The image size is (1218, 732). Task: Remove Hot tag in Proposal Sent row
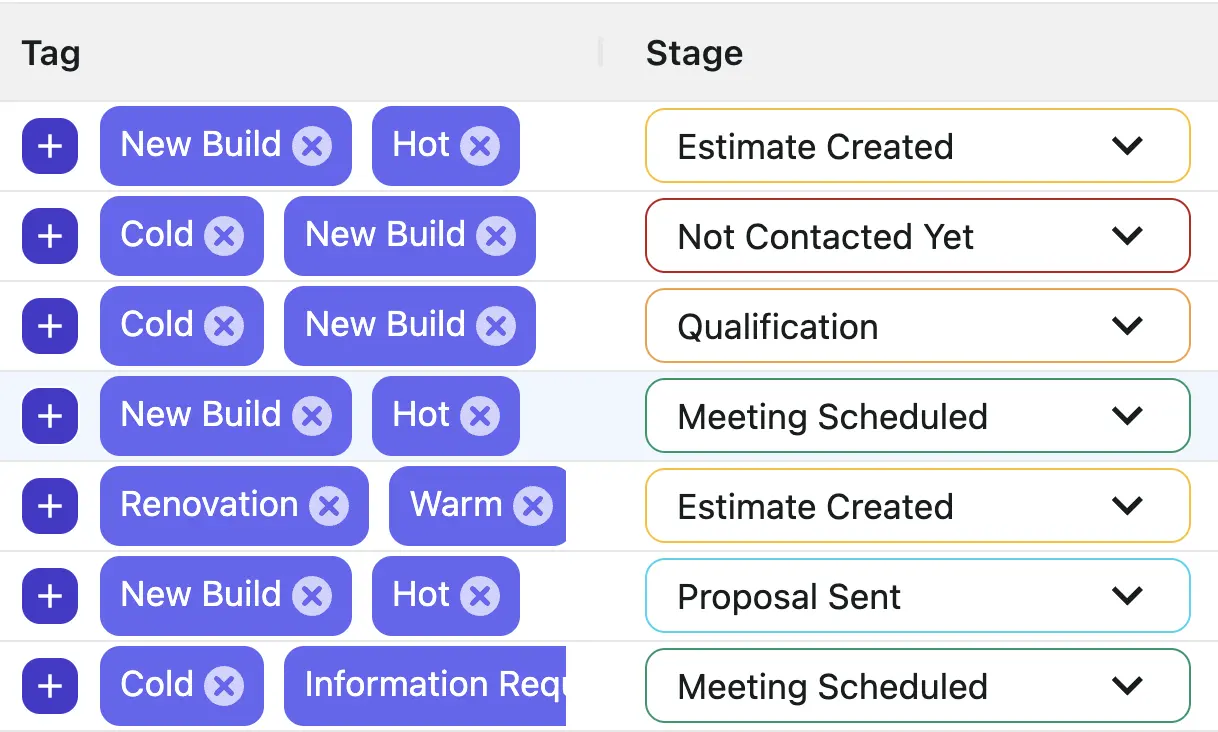click(480, 596)
